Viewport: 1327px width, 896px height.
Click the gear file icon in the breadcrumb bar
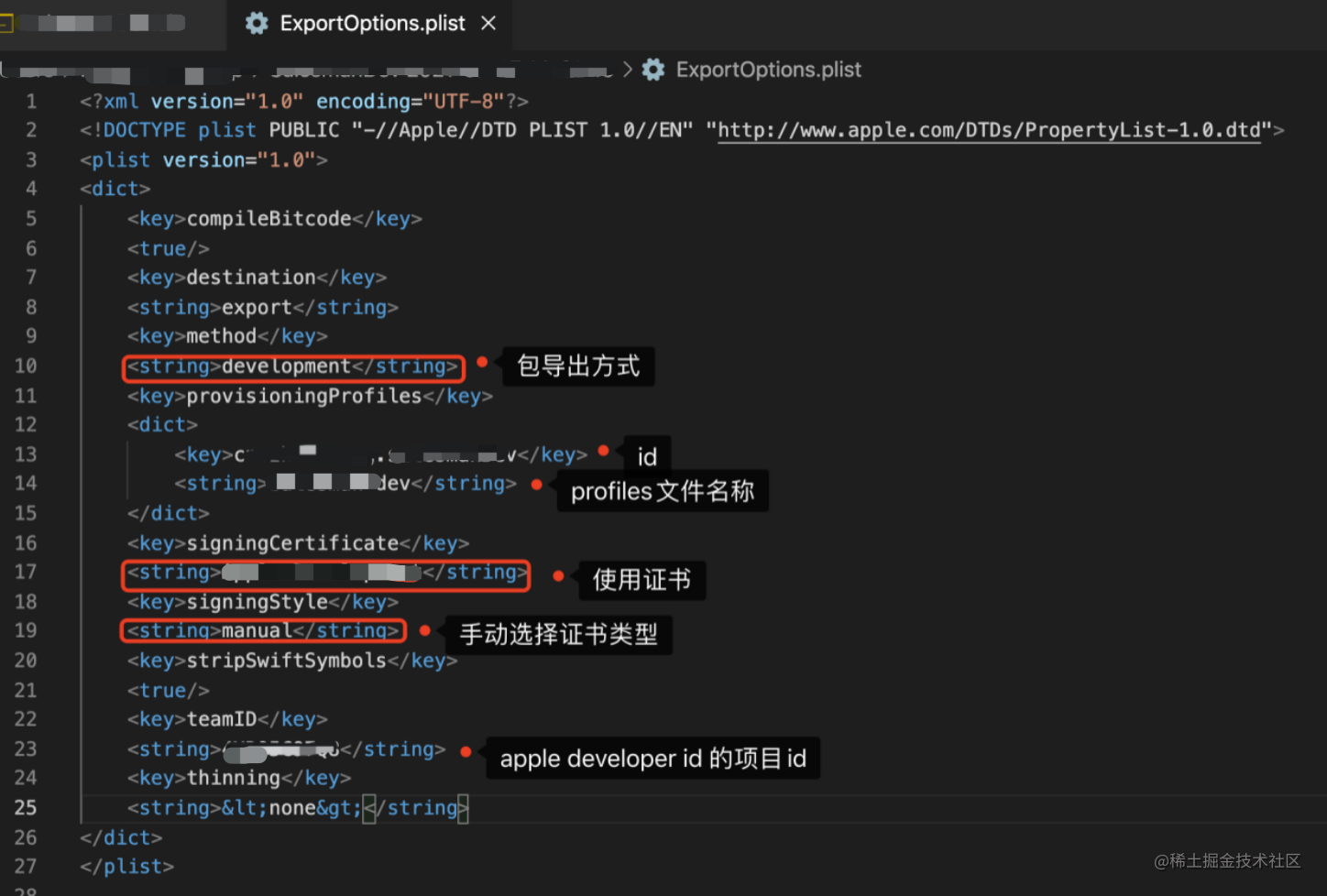pos(653,69)
